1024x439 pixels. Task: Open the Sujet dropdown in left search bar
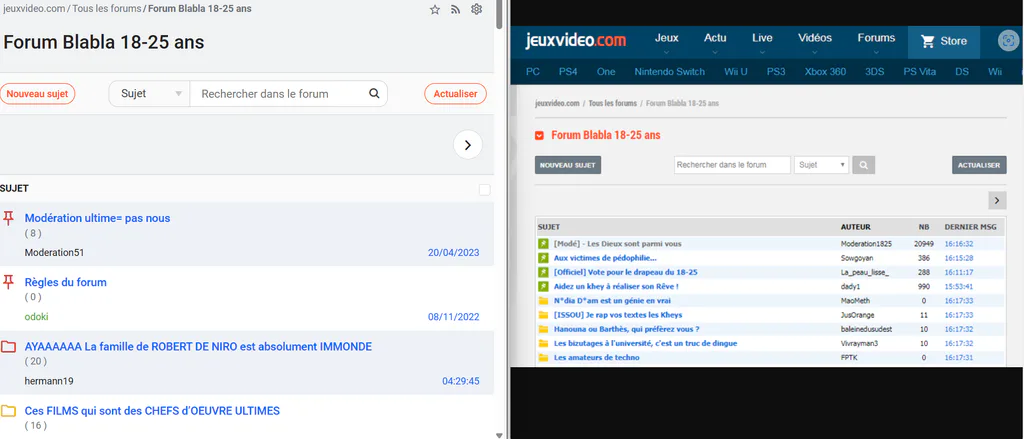(x=150, y=93)
